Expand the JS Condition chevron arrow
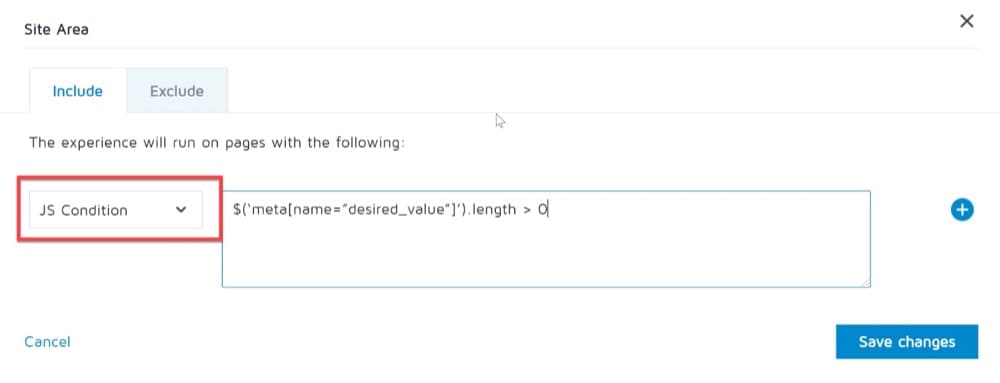The height and width of the screenshot is (383, 1000). pyautogui.click(x=181, y=210)
